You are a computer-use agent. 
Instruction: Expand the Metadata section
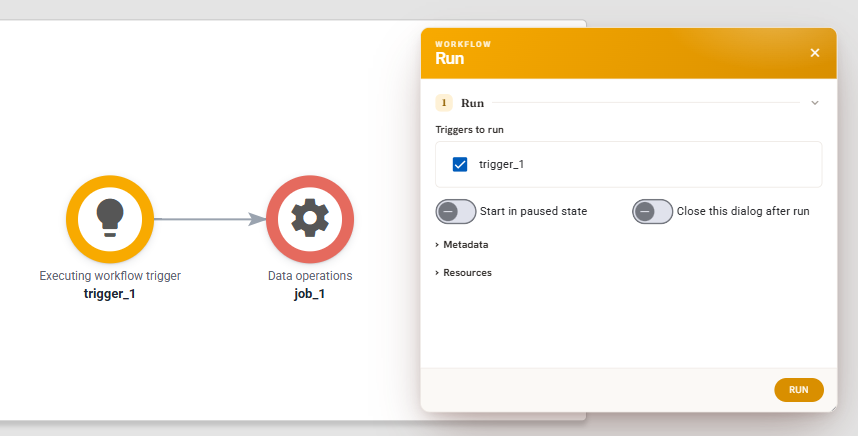(462, 245)
